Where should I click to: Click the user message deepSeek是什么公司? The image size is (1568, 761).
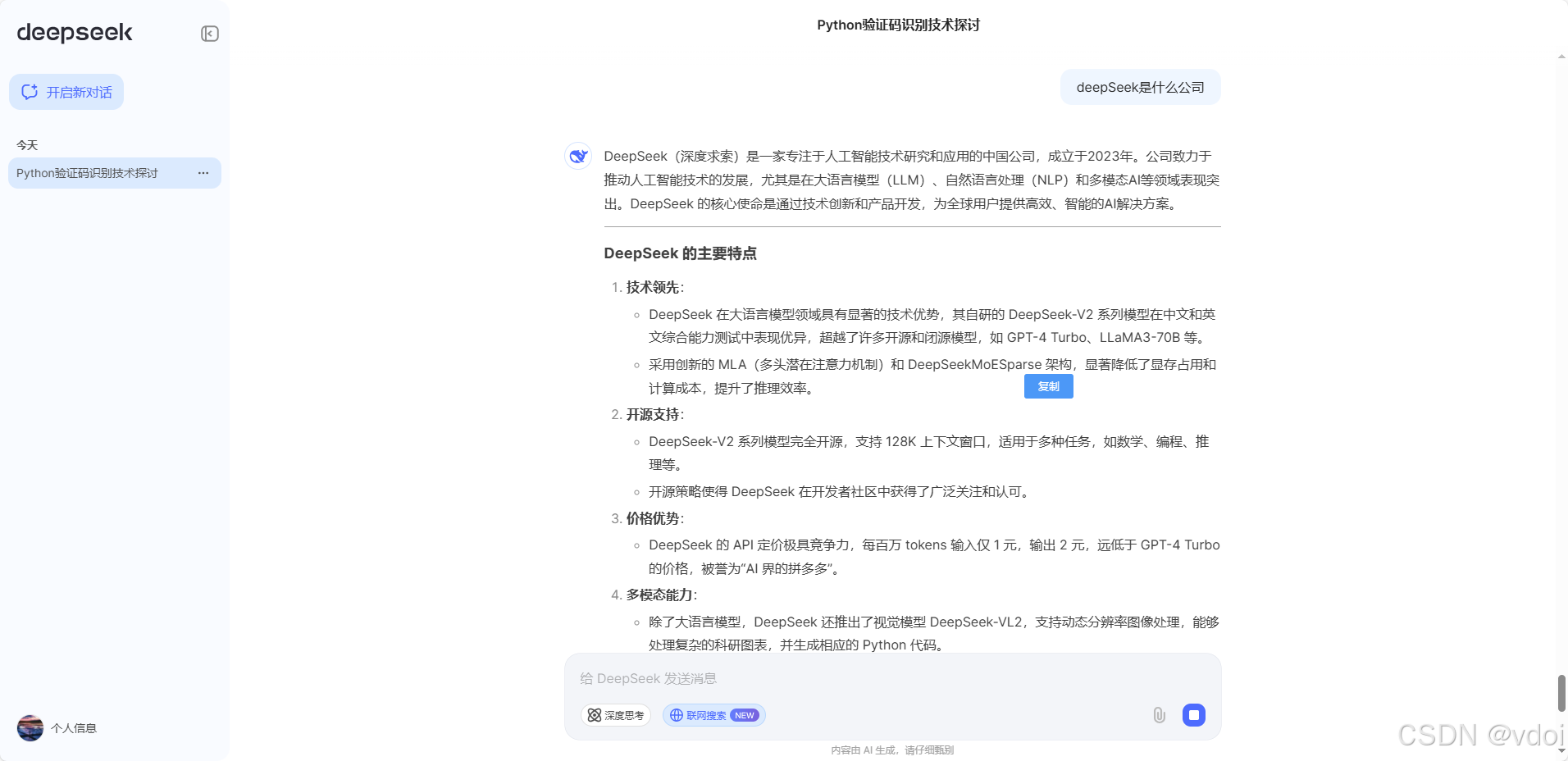tap(1140, 87)
